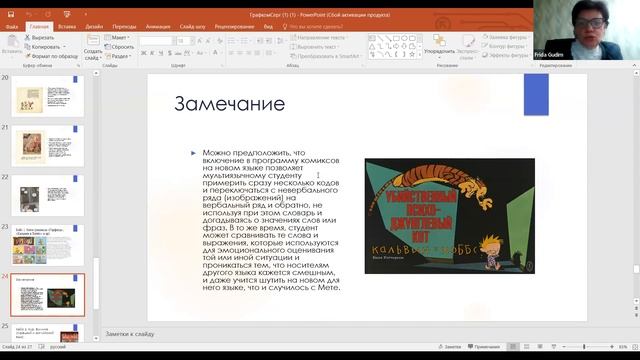Open Контур фигуры shape outline menu
This screenshot has width=640, height=360.
click(x=504, y=46)
